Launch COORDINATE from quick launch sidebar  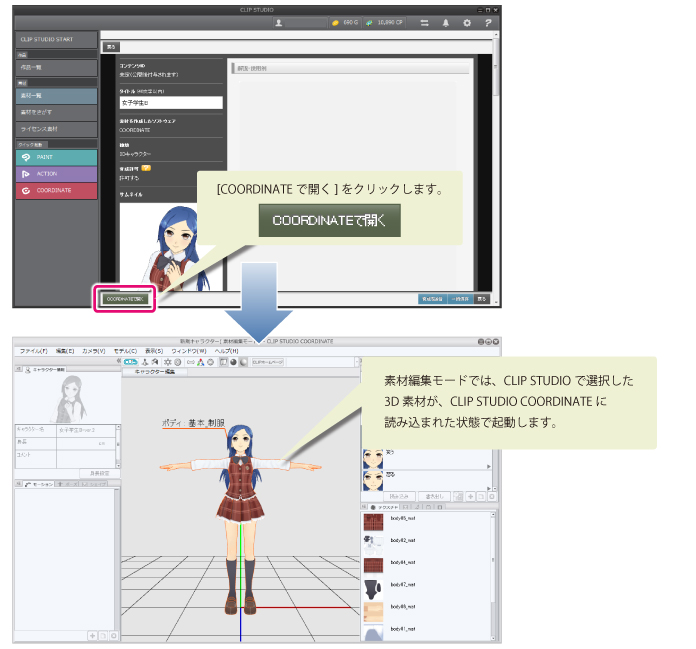(x=56, y=190)
